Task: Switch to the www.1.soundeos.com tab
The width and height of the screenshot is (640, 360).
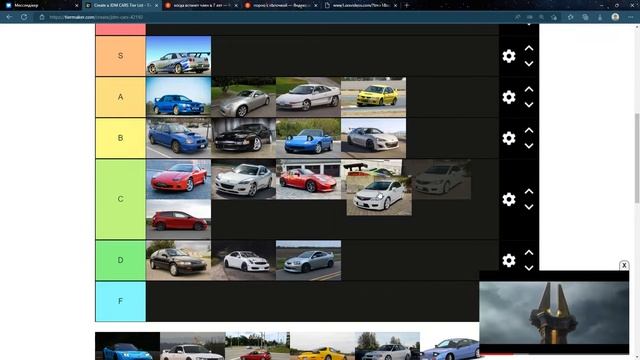Action: pyautogui.click(x=361, y=5)
